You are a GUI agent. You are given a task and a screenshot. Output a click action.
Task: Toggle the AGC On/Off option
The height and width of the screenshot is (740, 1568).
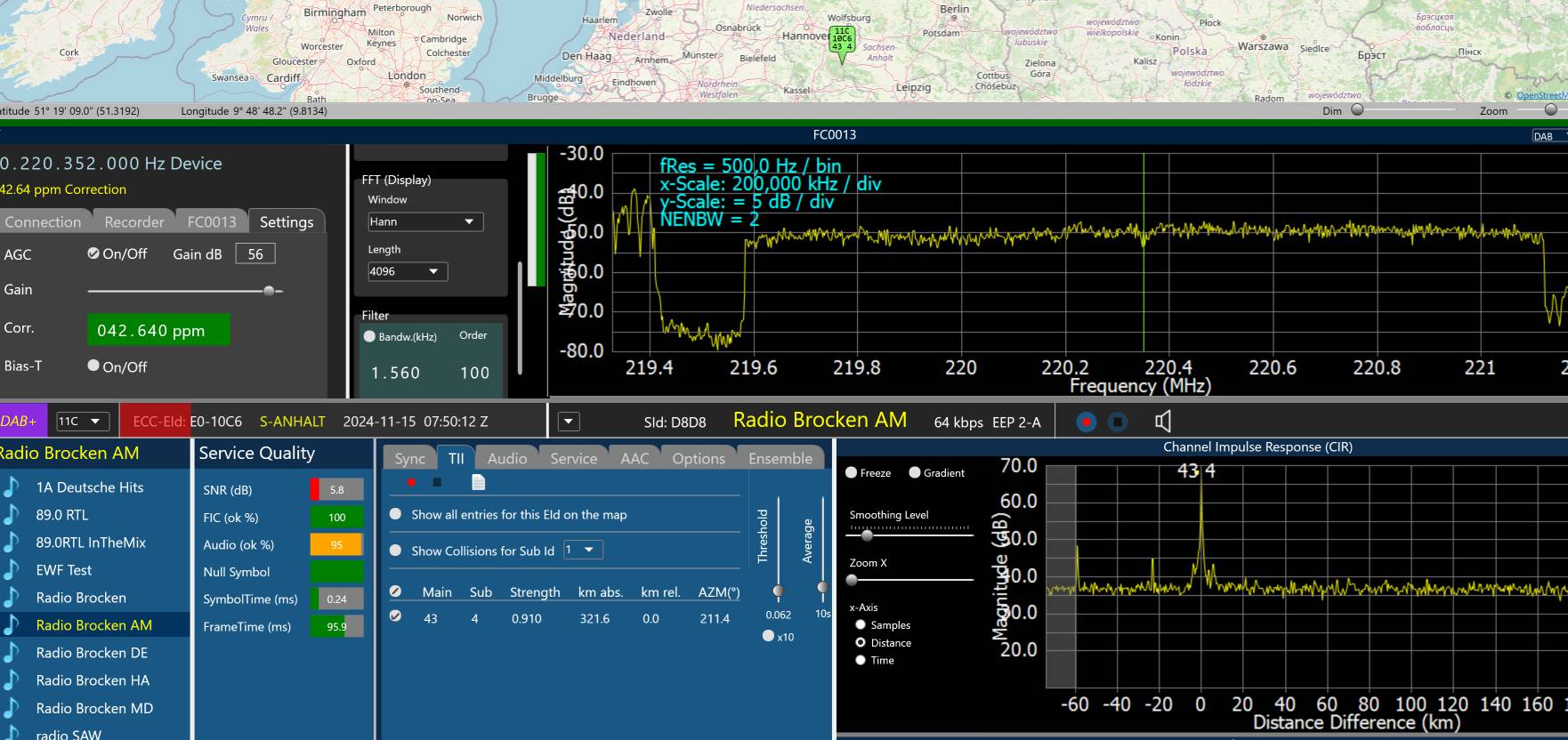[x=93, y=253]
